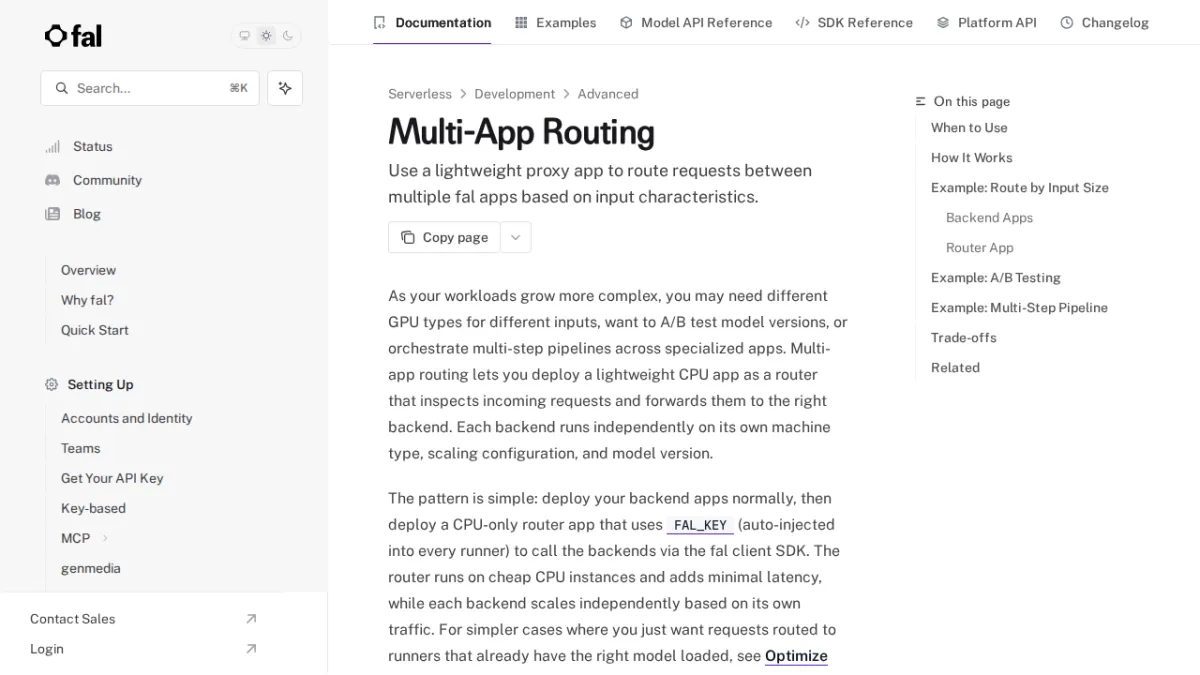Image resolution: width=1200 pixels, height=675 pixels.
Task: Click the Changelog clock icon
Action: tap(1067, 22)
